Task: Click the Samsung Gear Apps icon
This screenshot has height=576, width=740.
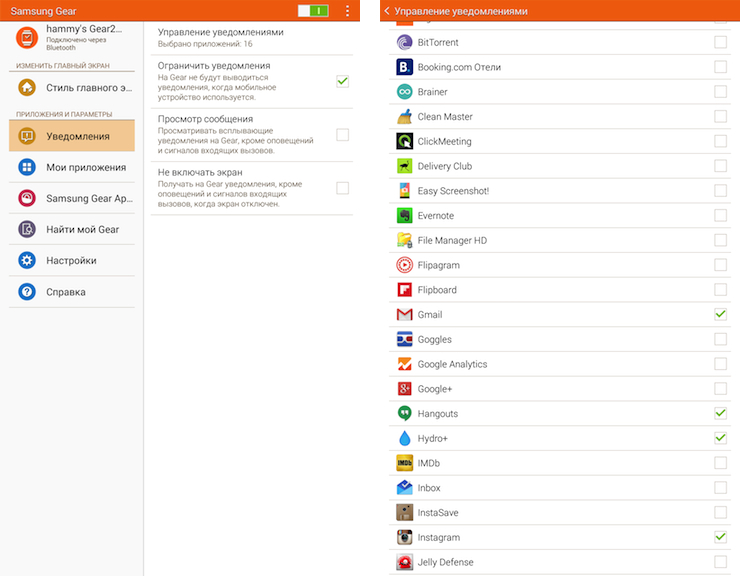Action: (x=27, y=198)
